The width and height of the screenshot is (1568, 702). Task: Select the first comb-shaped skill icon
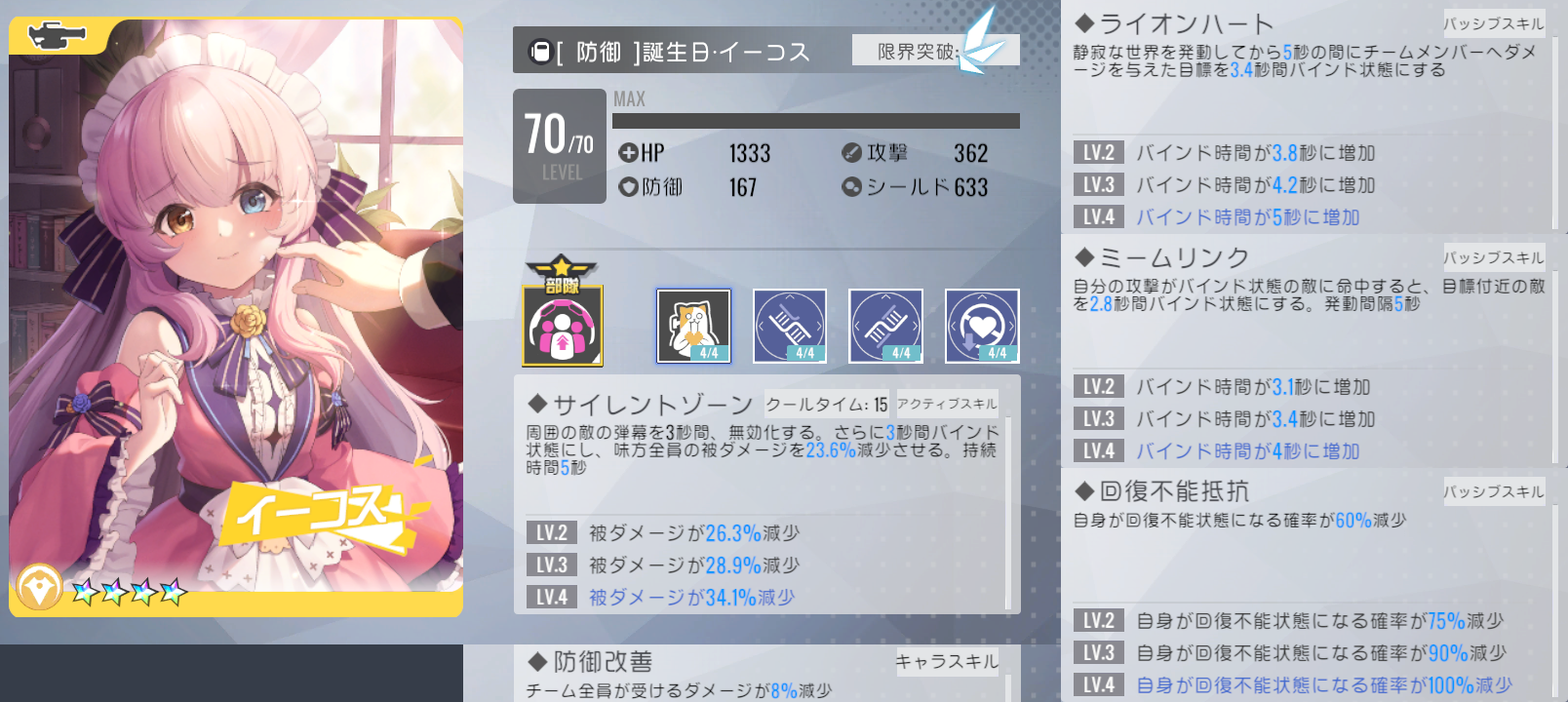(x=790, y=326)
